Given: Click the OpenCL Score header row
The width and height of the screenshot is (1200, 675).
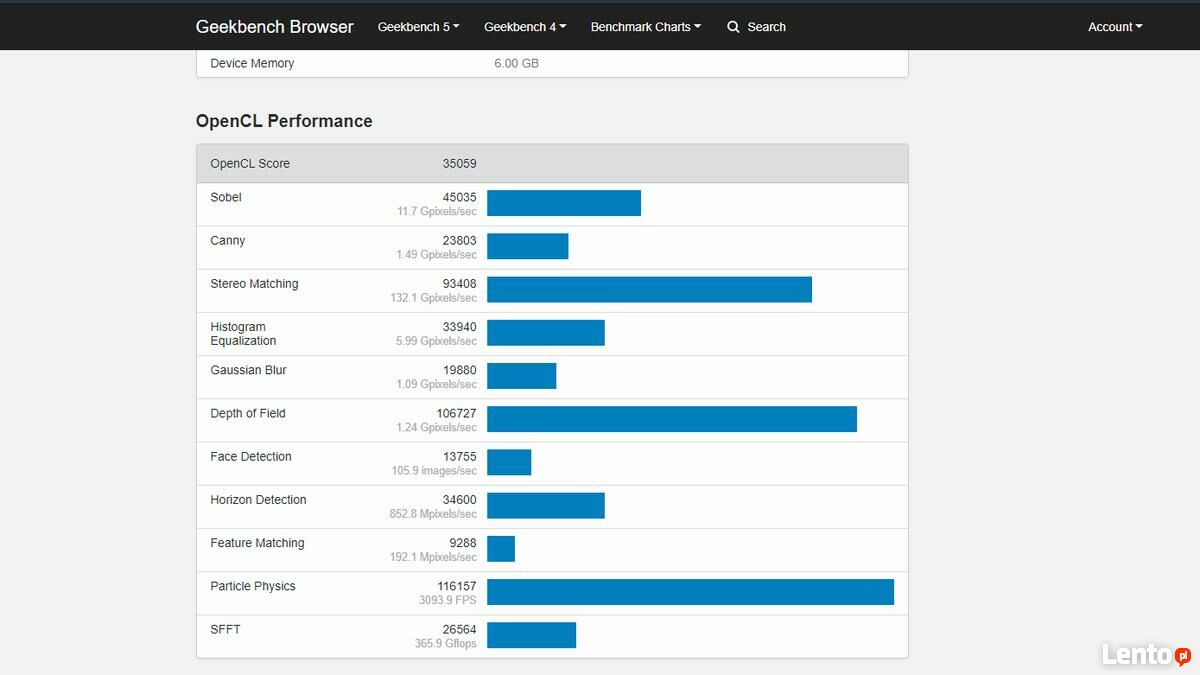Looking at the screenshot, I should [552, 164].
